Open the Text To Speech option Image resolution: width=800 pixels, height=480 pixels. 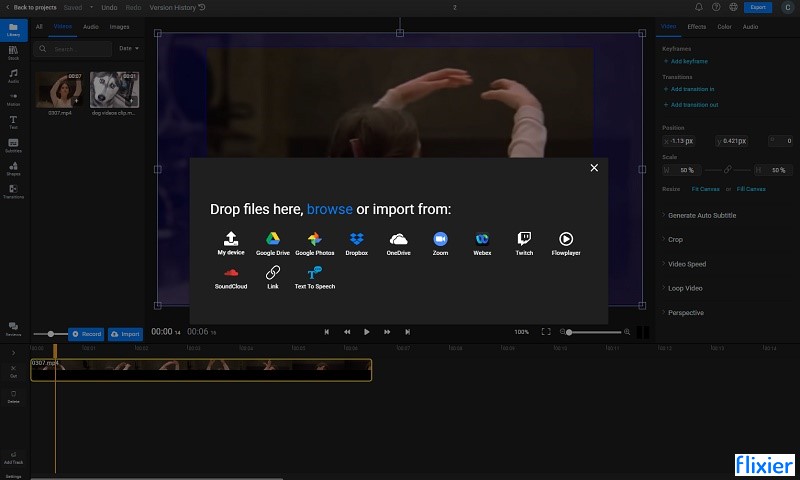point(314,277)
